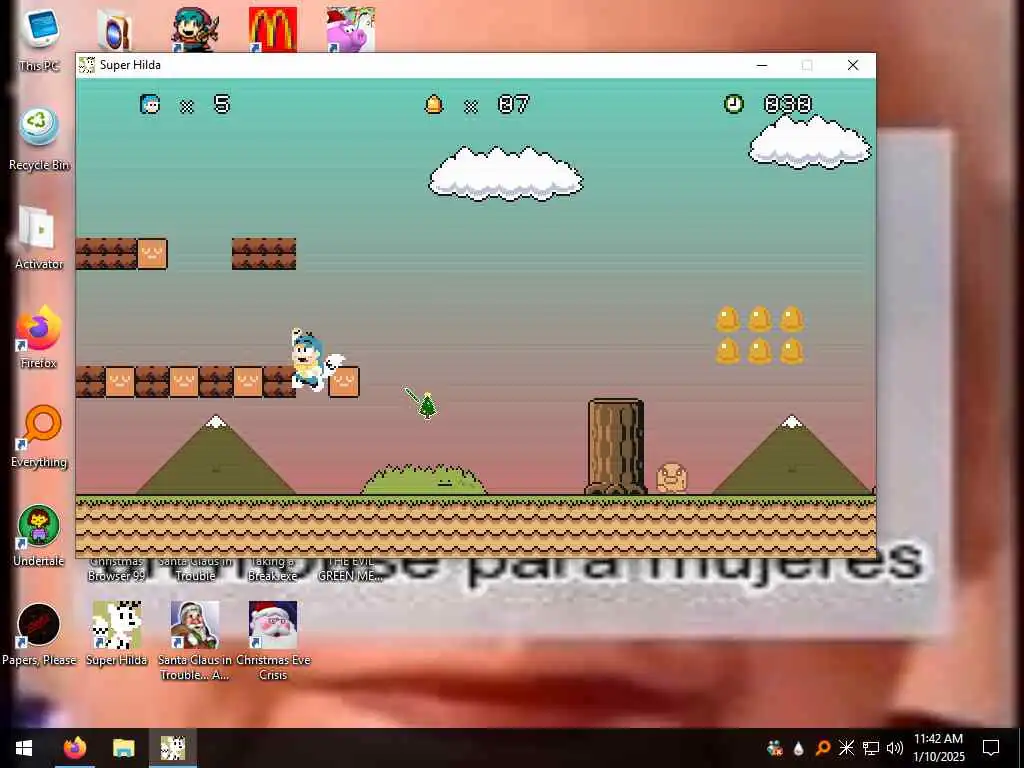
Task: Click the McDonald's logo desktop shortcut
Action: click(273, 29)
